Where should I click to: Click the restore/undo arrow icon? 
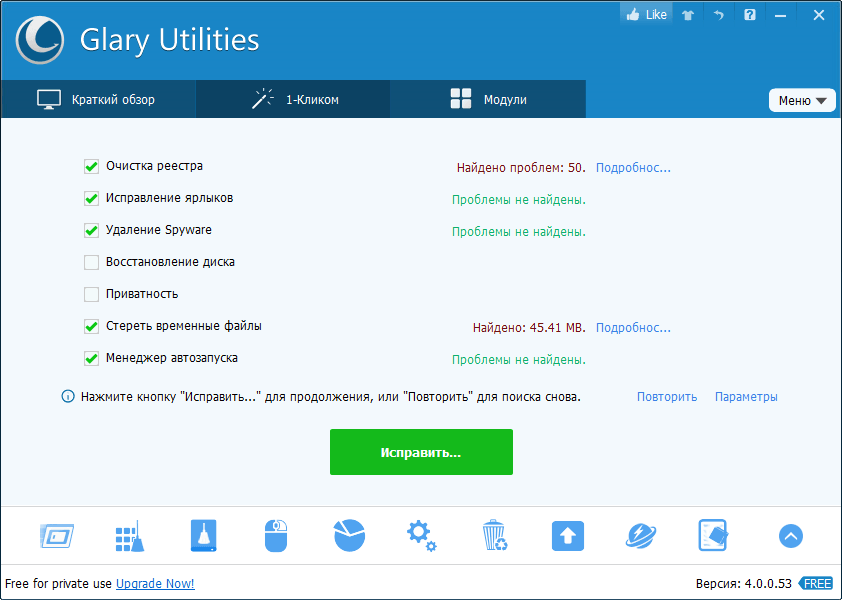718,15
